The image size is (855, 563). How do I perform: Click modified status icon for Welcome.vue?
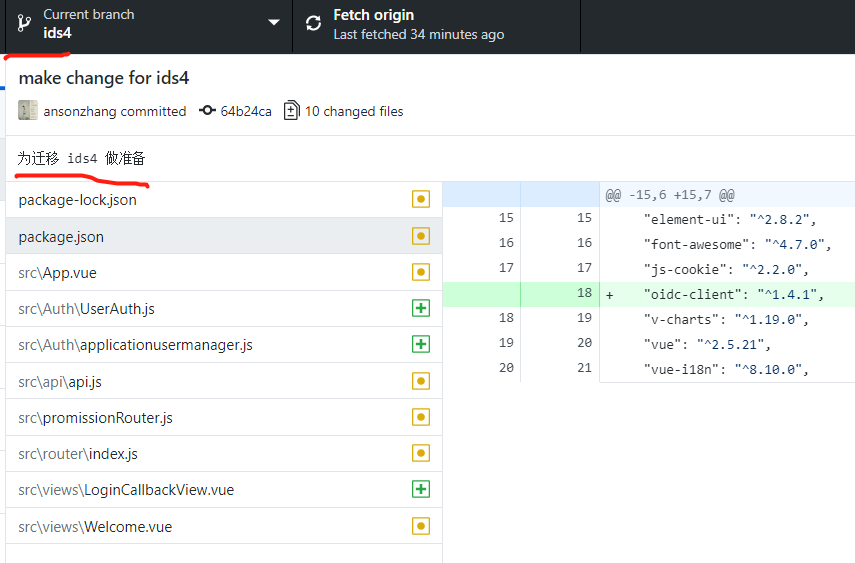(x=420, y=526)
